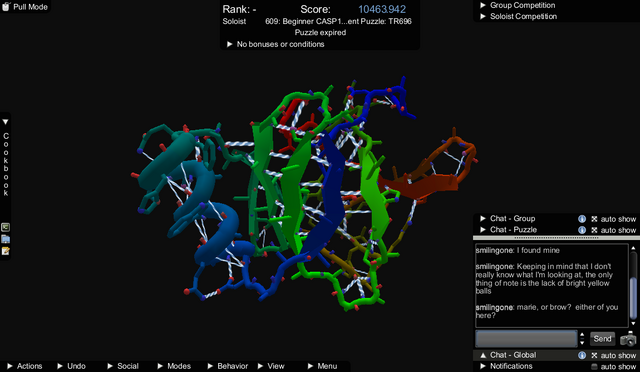Click the Send chat button
Image resolution: width=640 pixels, height=372 pixels.
tap(602, 339)
